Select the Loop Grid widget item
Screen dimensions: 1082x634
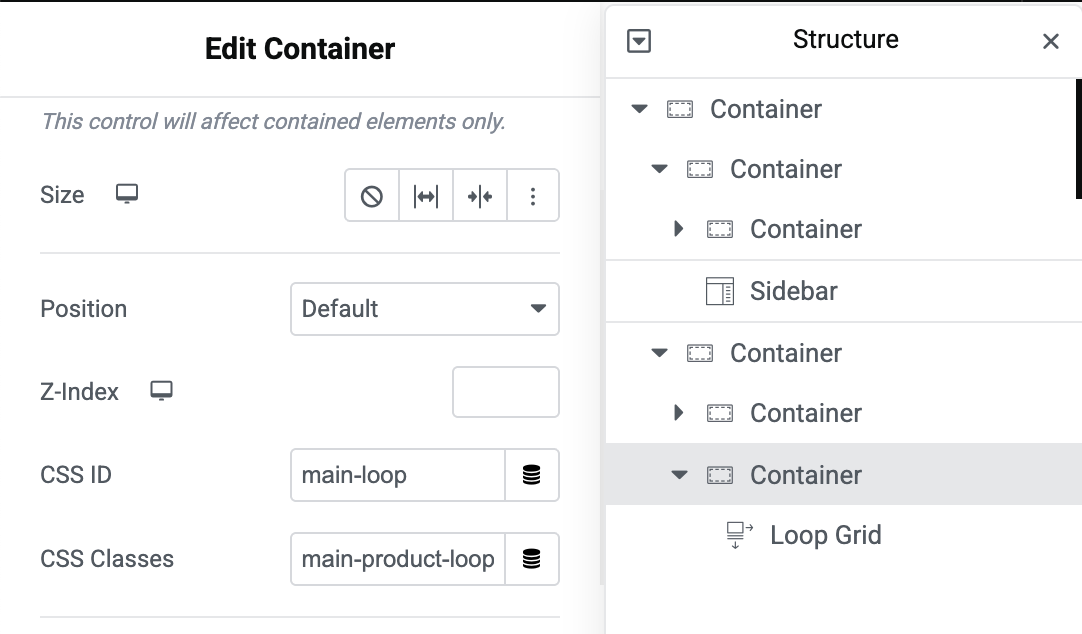tap(825, 535)
